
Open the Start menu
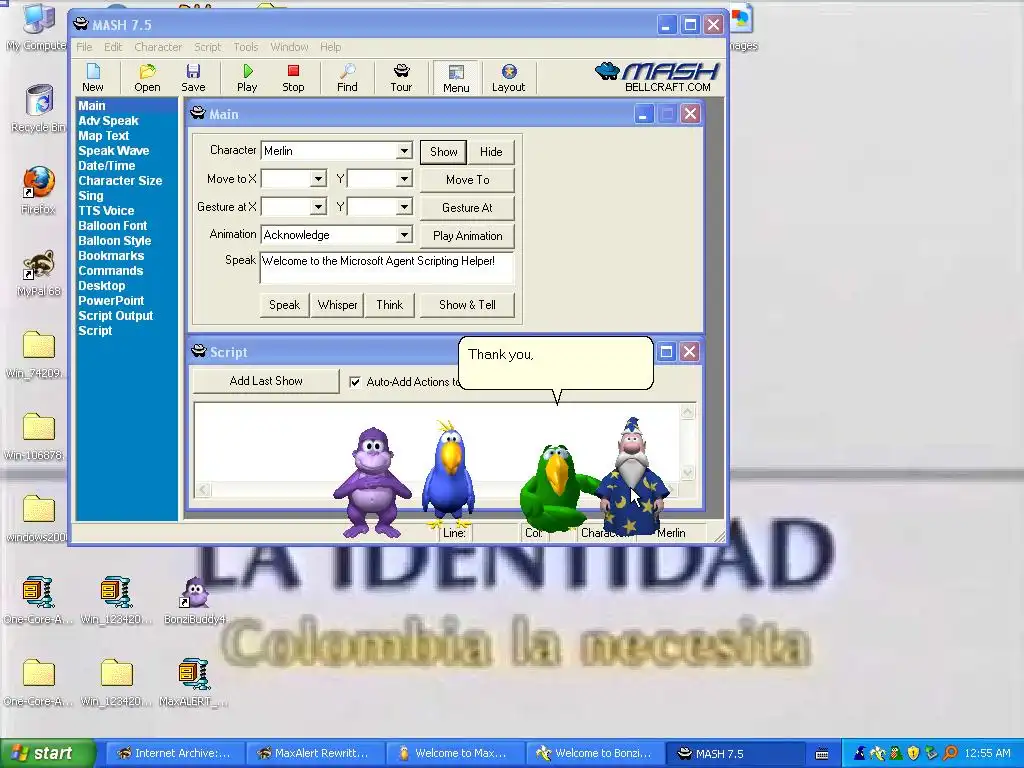tap(47, 753)
